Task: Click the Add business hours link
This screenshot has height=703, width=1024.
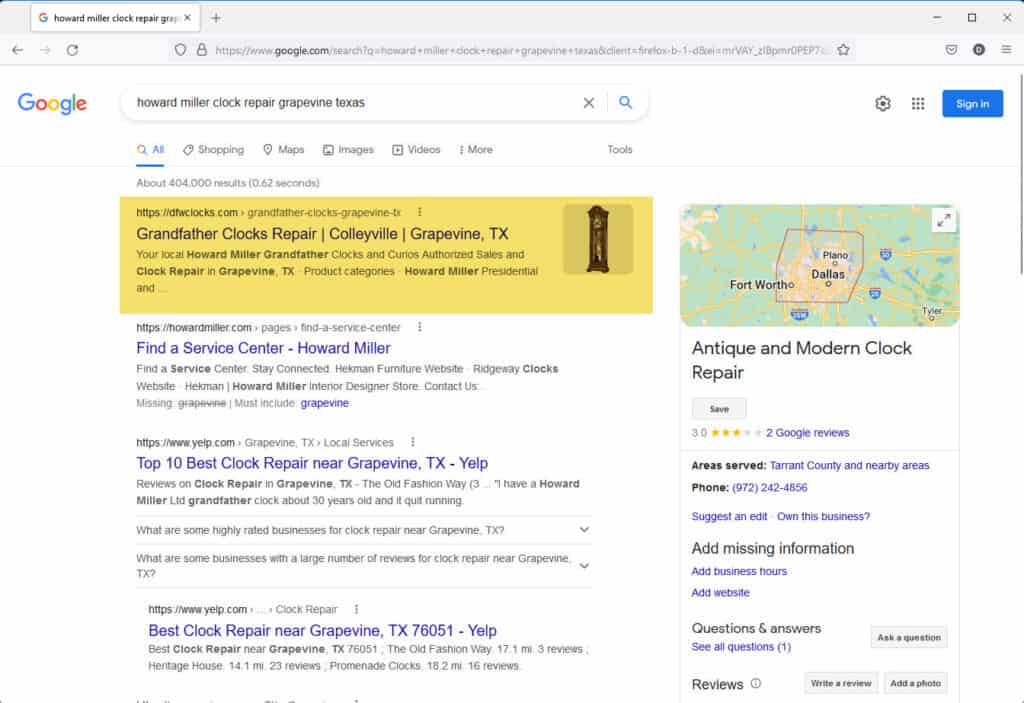Action: coord(739,571)
